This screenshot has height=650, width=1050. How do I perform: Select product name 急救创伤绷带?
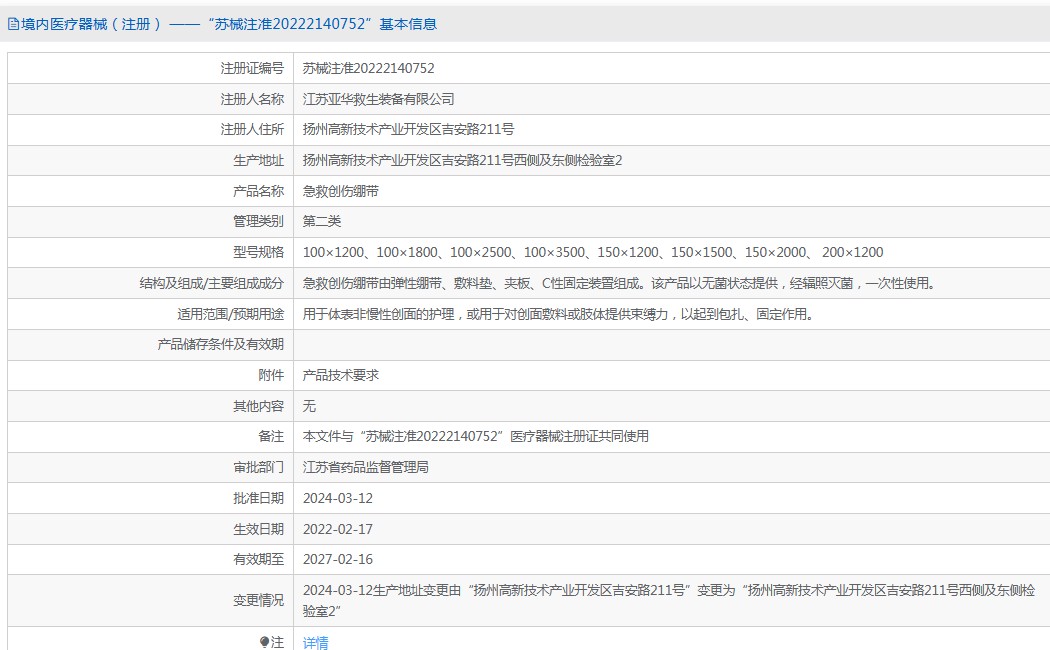click(x=341, y=191)
